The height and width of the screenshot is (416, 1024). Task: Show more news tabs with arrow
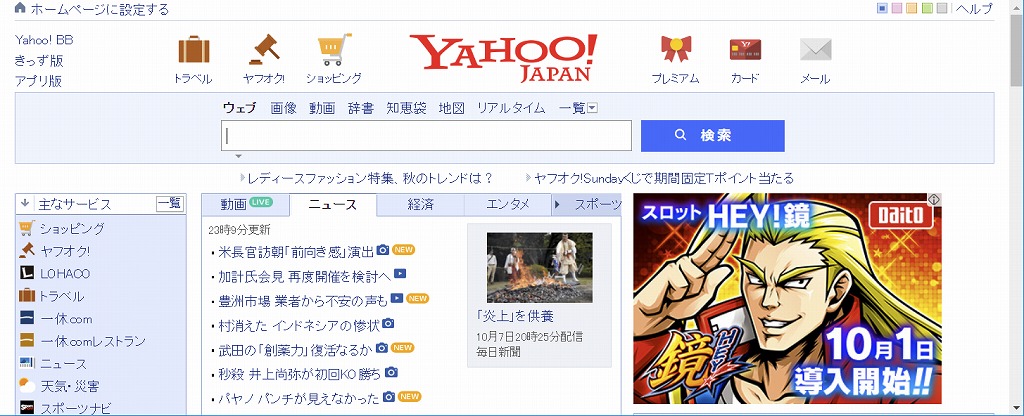click(x=557, y=204)
